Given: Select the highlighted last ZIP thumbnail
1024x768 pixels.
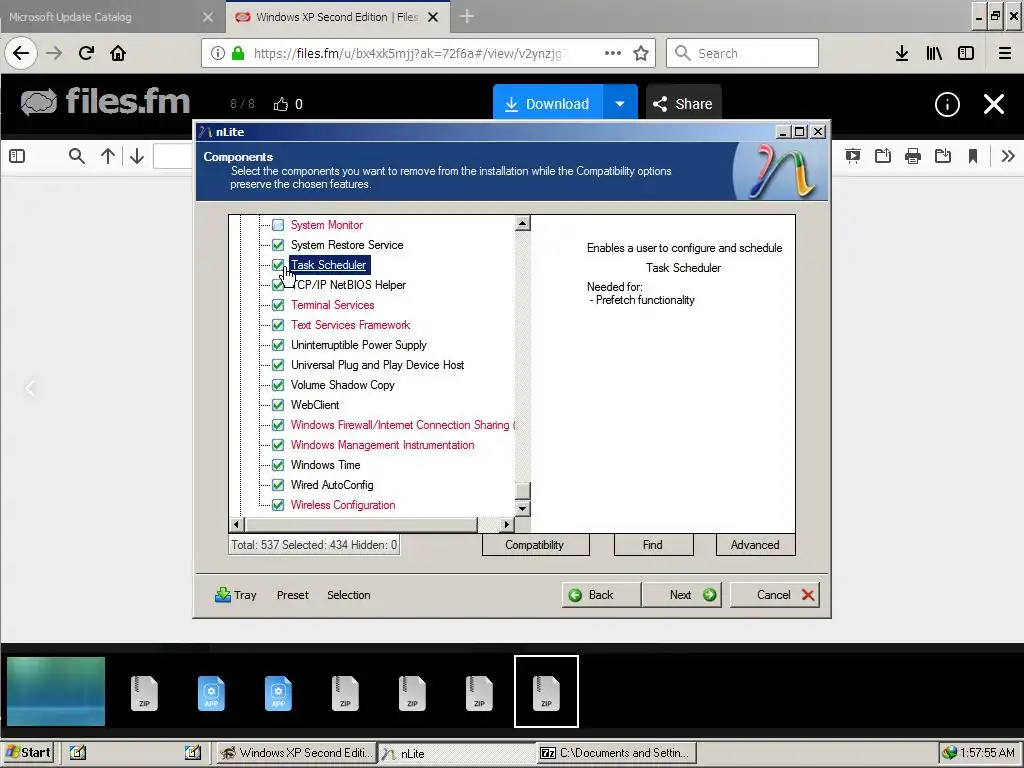Looking at the screenshot, I should (547, 691).
